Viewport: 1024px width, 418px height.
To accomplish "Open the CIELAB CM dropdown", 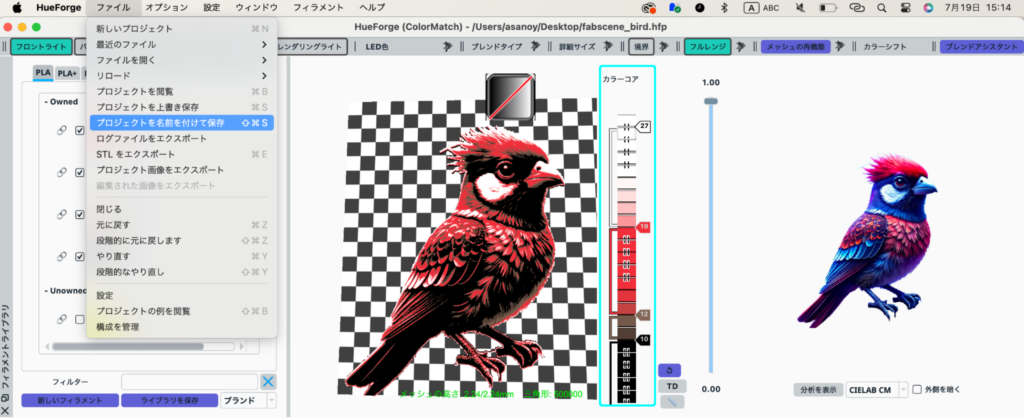I will coord(876,390).
